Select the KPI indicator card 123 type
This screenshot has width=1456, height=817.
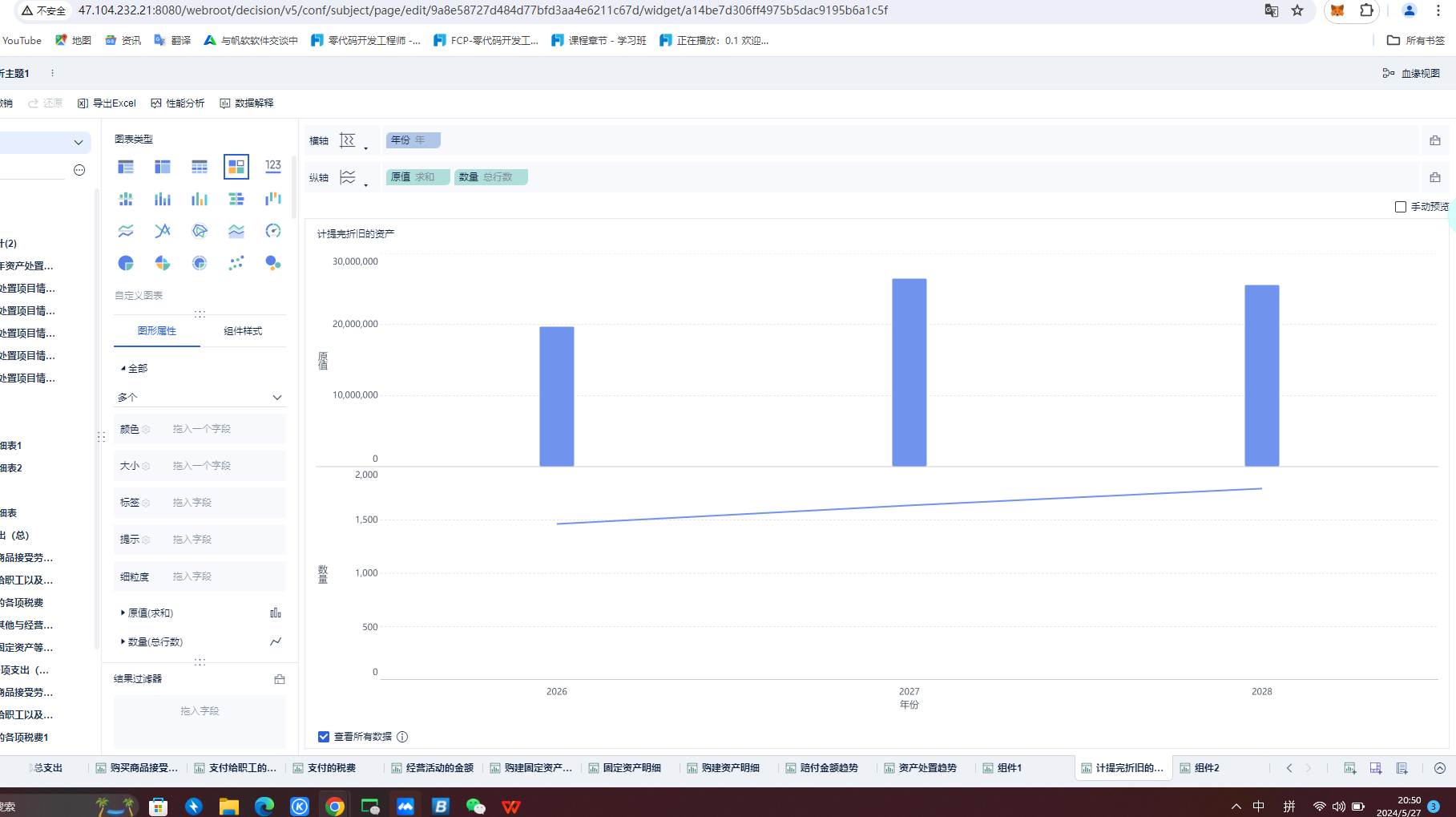click(273, 165)
